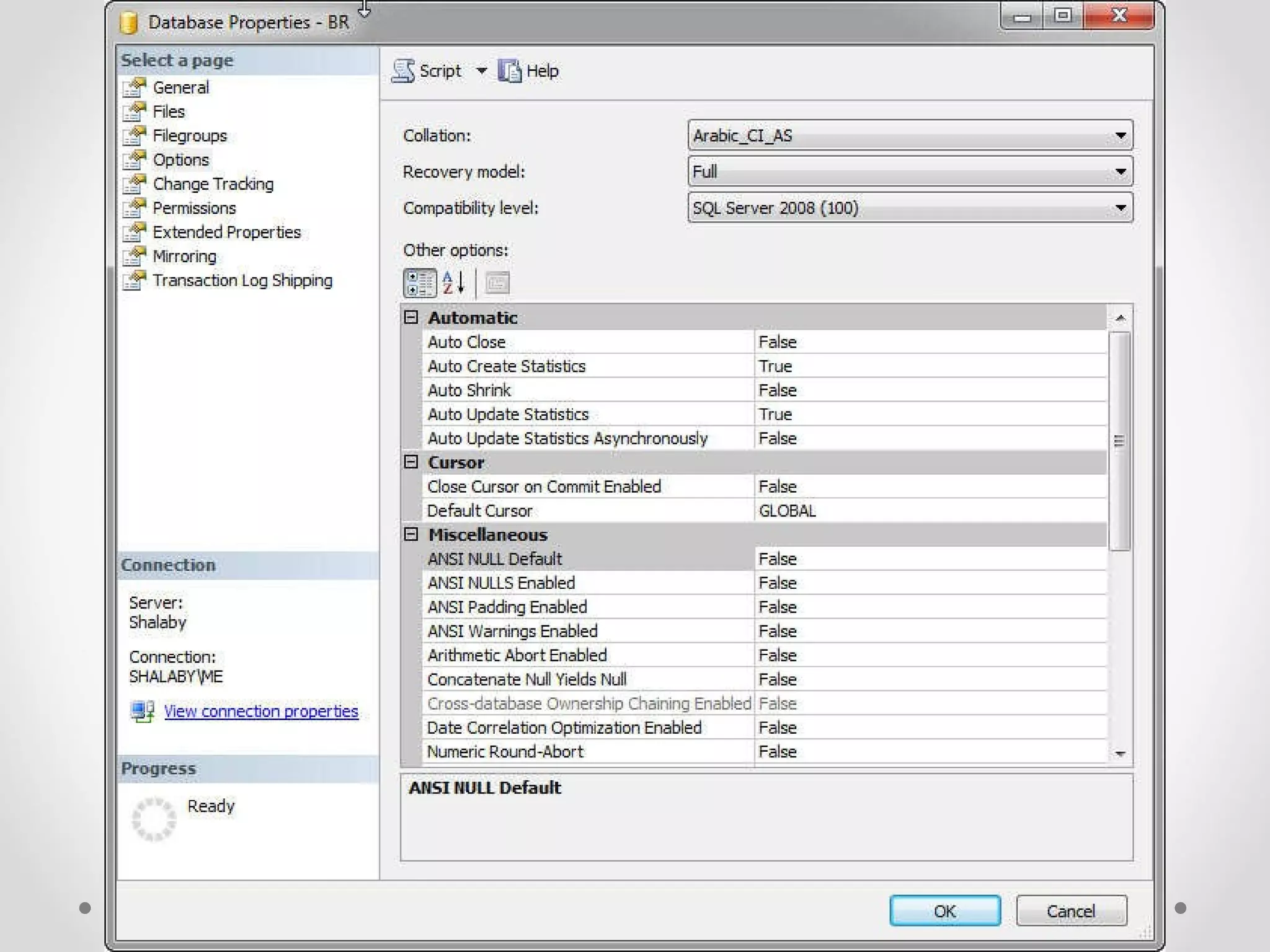Open the Recovery model dropdown
The width and height of the screenshot is (1270, 952).
tap(1120, 172)
